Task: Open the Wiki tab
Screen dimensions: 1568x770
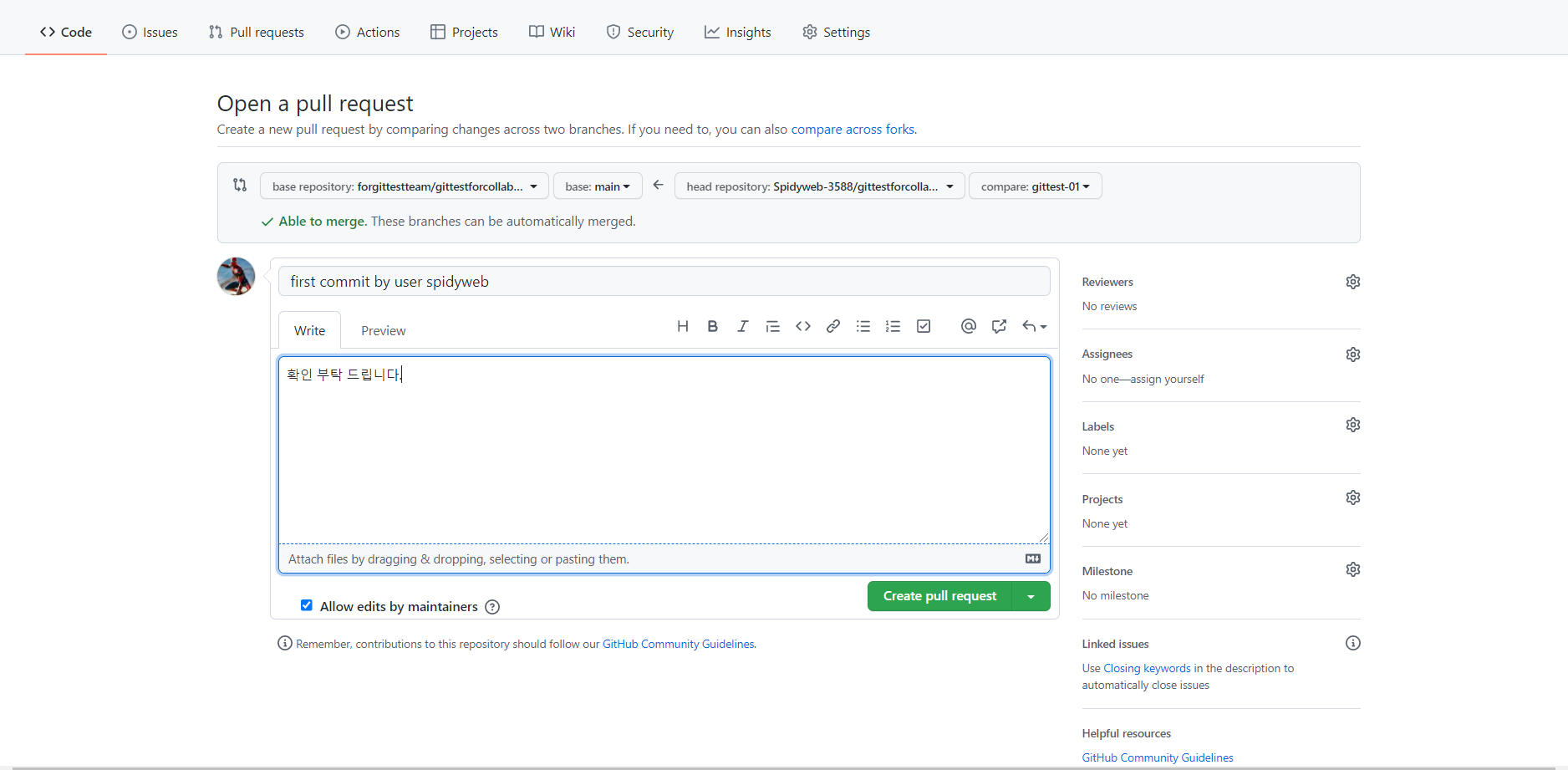Action: point(552,32)
